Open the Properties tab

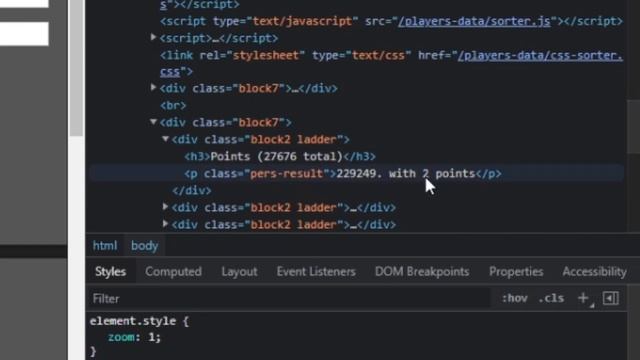point(516,272)
